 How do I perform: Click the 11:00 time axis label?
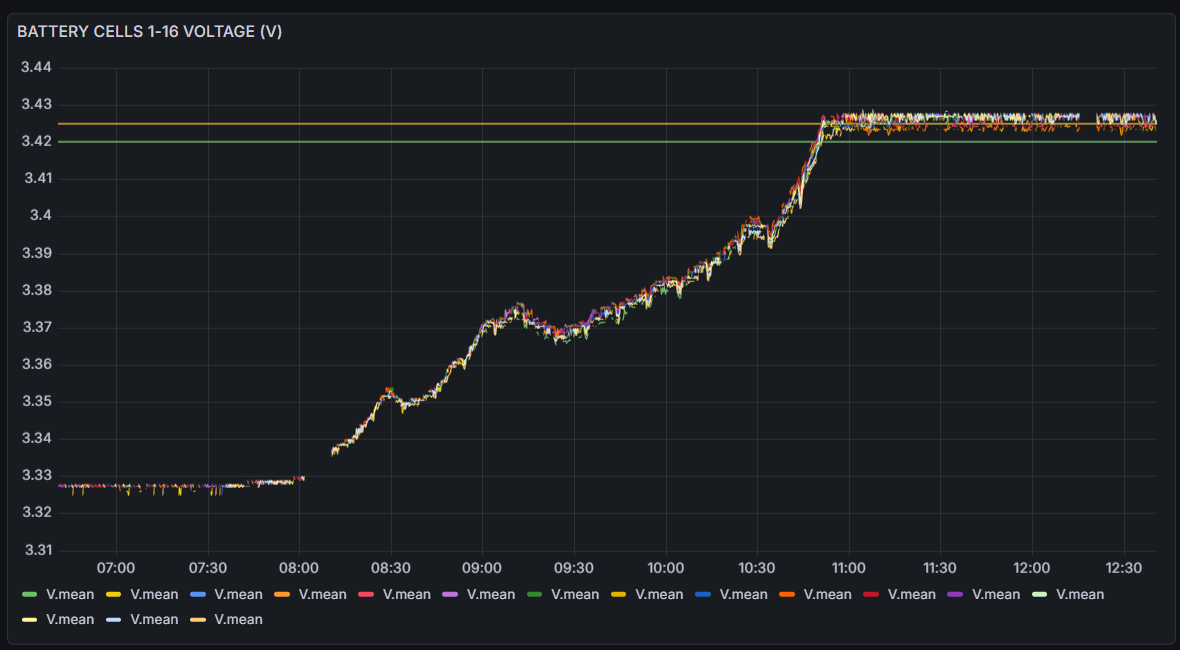[848, 568]
